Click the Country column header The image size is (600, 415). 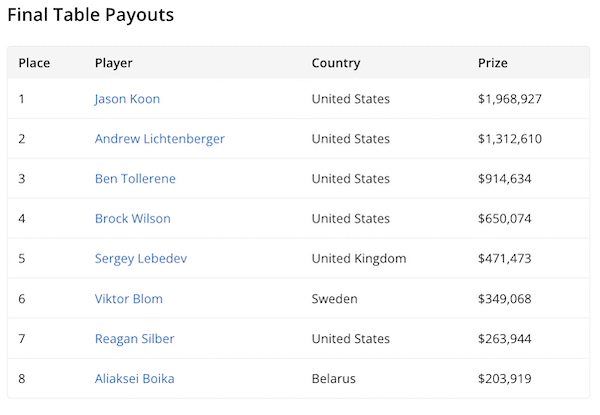335,63
